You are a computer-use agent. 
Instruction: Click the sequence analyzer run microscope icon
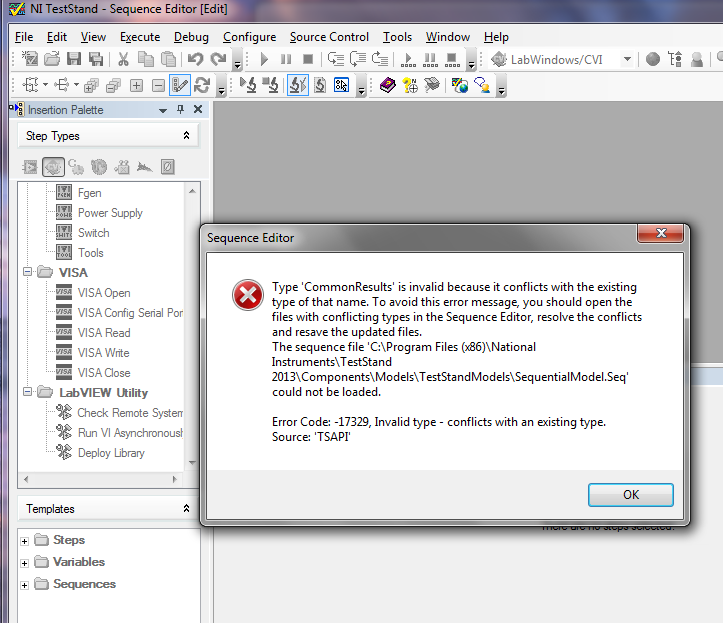pos(249,85)
